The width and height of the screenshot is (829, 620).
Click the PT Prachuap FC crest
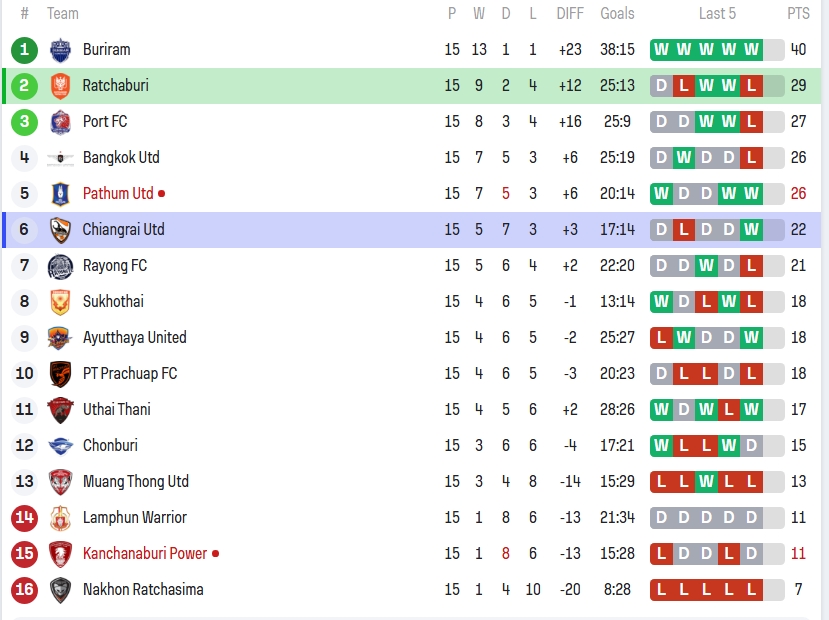(60, 374)
